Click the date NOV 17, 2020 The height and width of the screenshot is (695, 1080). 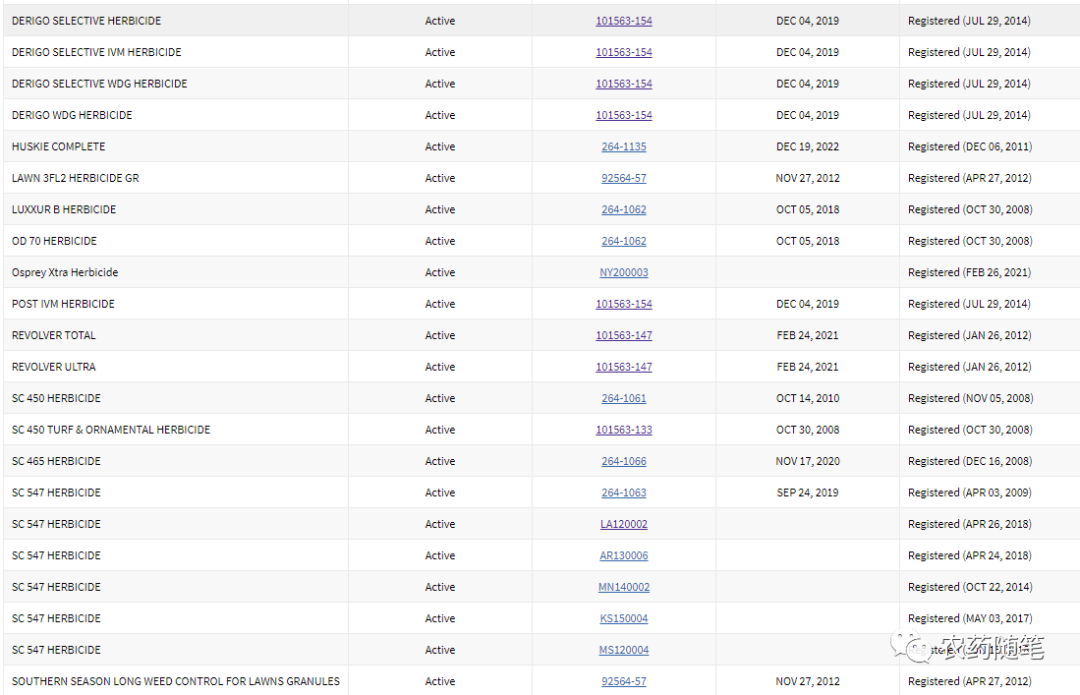(x=807, y=461)
